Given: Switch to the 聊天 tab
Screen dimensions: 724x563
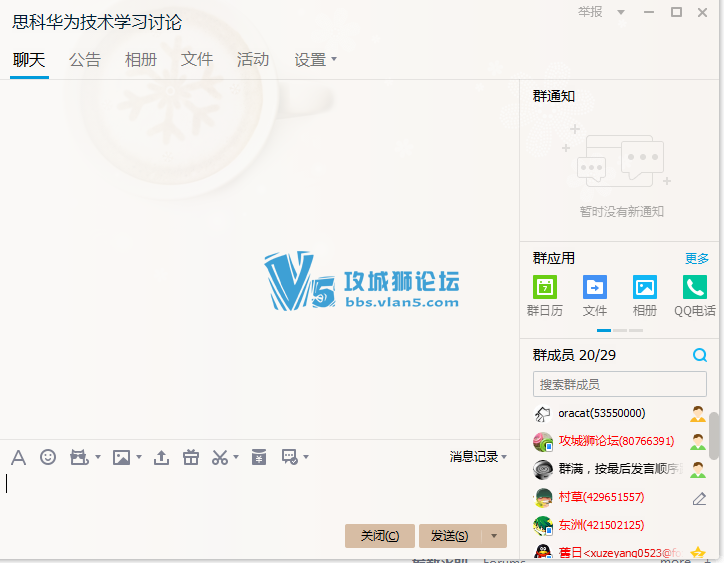Looking at the screenshot, I should (x=29, y=60).
